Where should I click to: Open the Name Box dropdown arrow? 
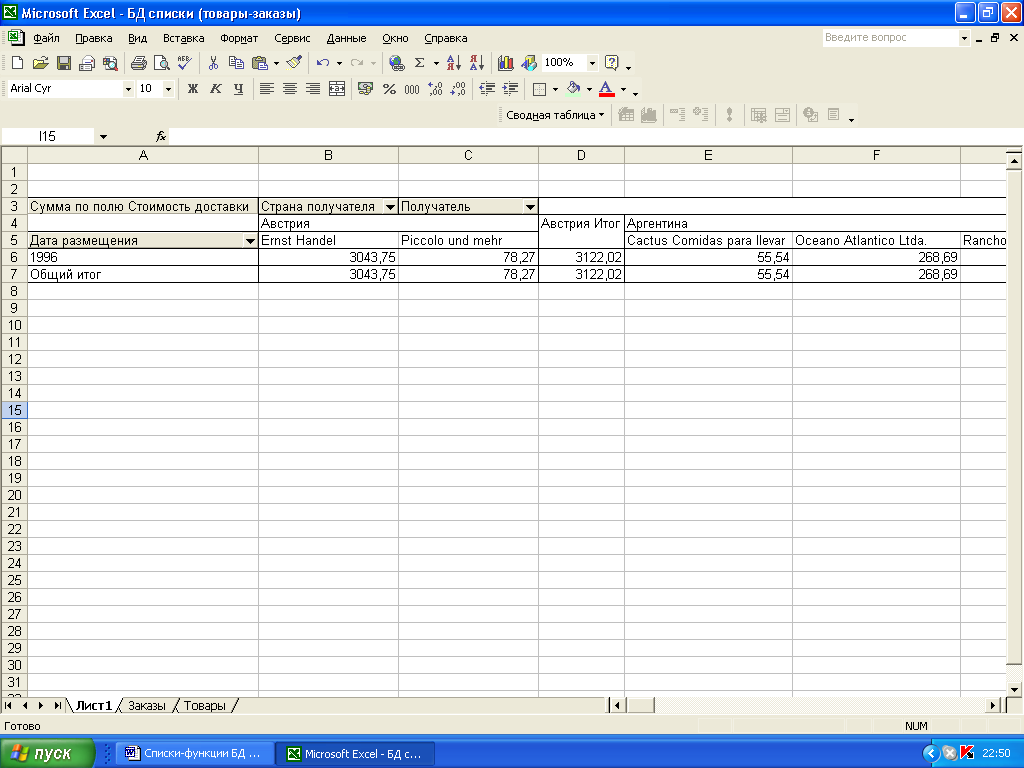pyautogui.click(x=103, y=136)
